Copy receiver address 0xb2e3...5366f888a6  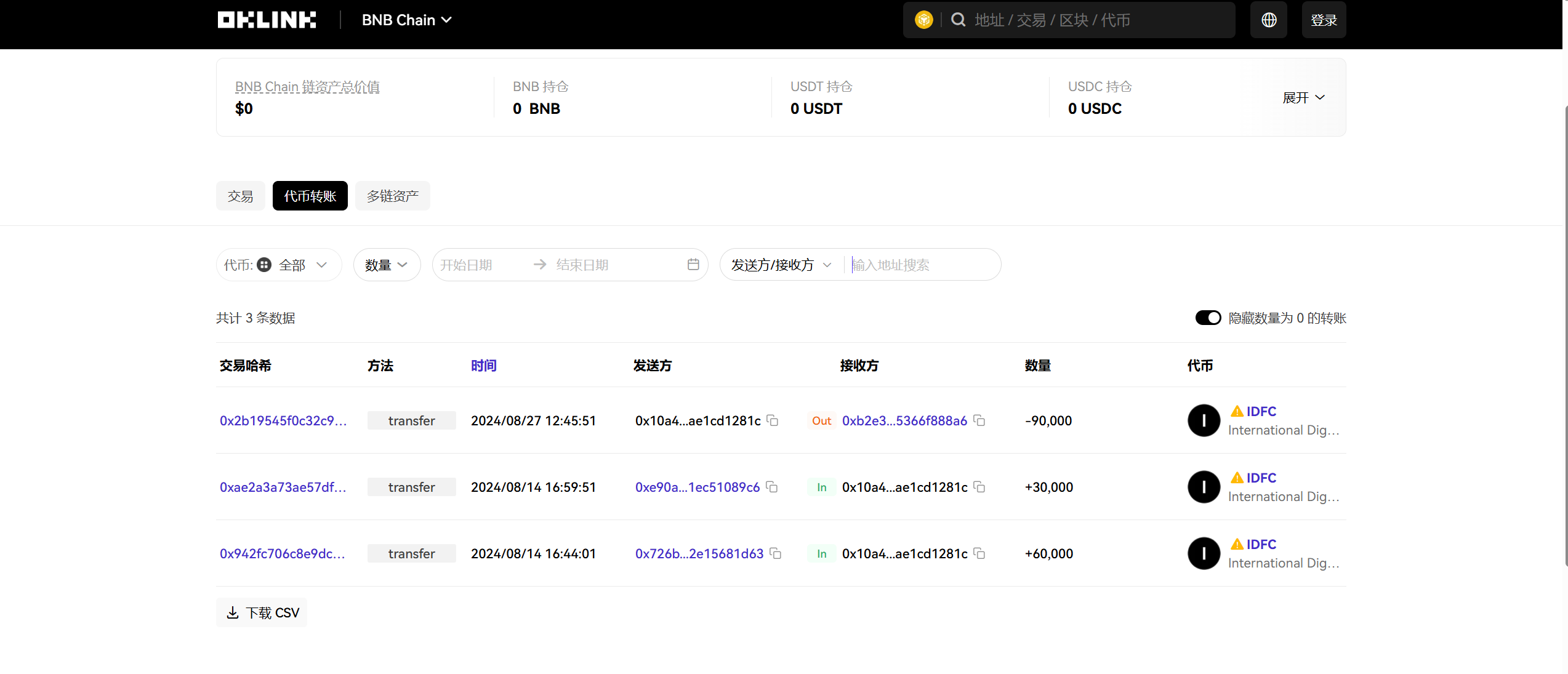(979, 421)
